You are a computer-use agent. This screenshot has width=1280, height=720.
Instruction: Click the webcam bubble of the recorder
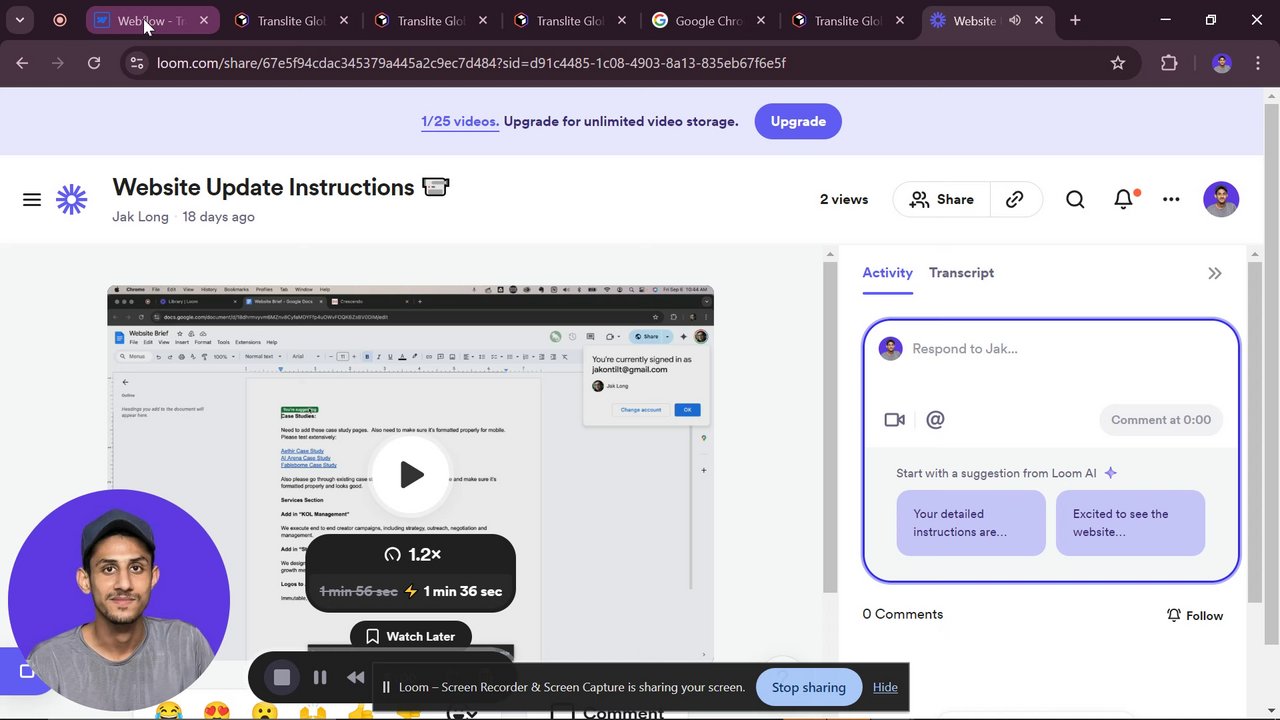[x=119, y=600]
